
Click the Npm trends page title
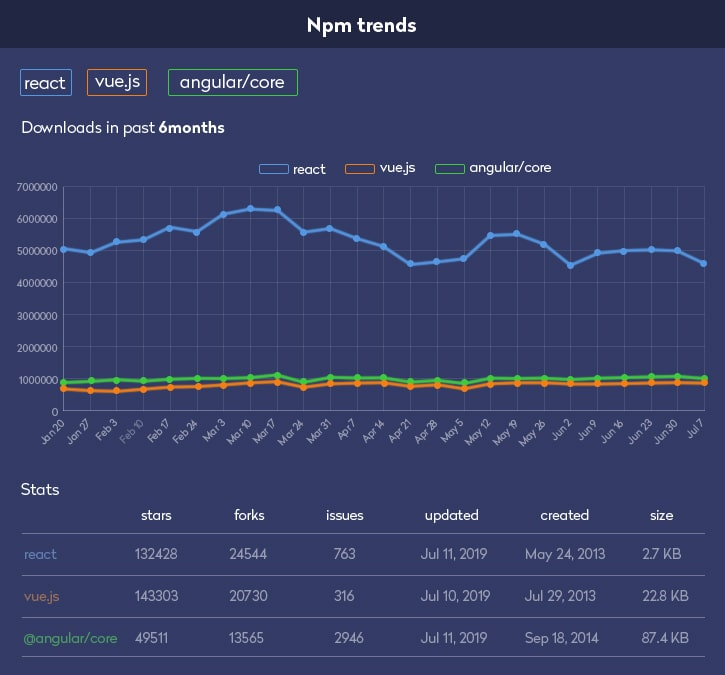tap(362, 25)
